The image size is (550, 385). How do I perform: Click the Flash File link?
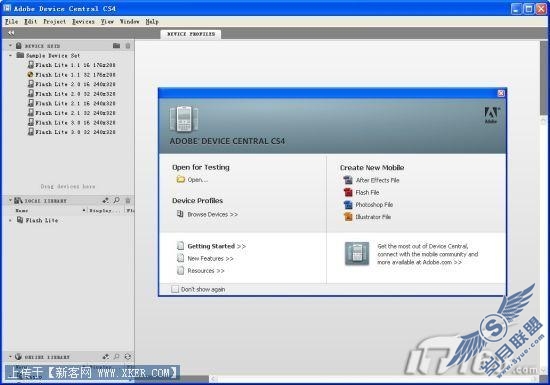coord(367,192)
